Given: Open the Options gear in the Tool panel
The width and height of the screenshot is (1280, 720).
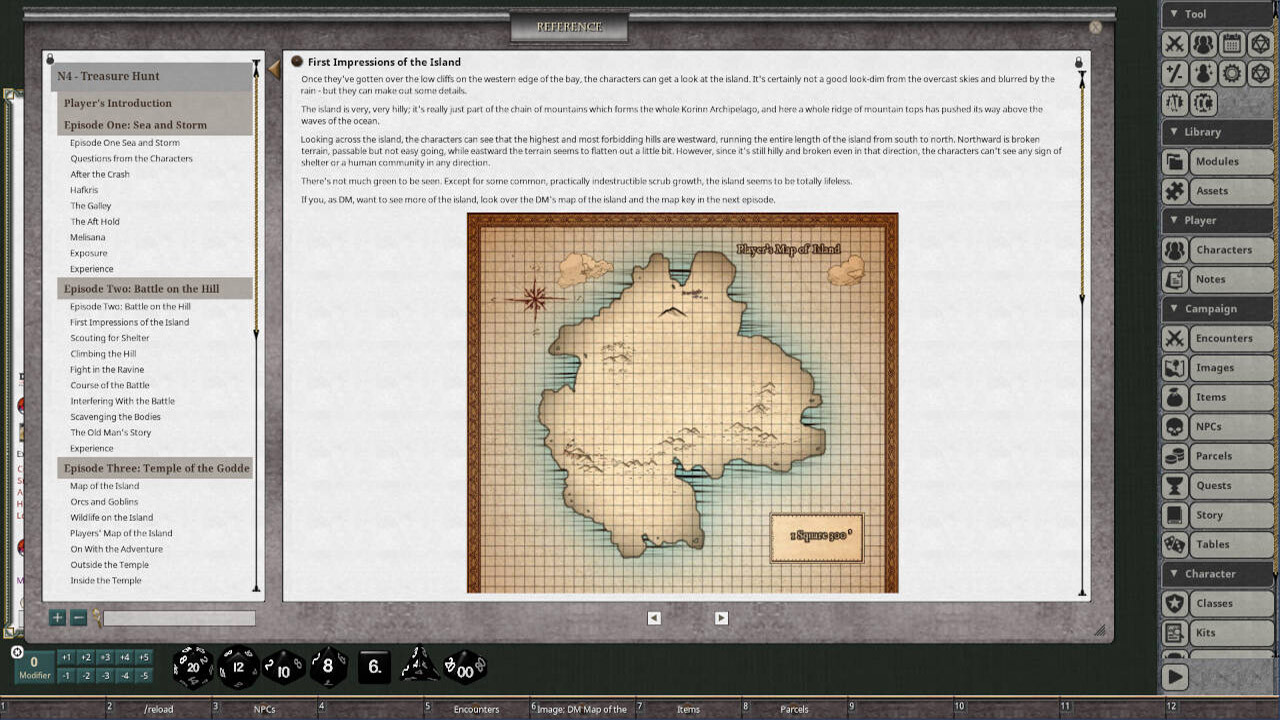Looking at the screenshot, I should 1233,73.
